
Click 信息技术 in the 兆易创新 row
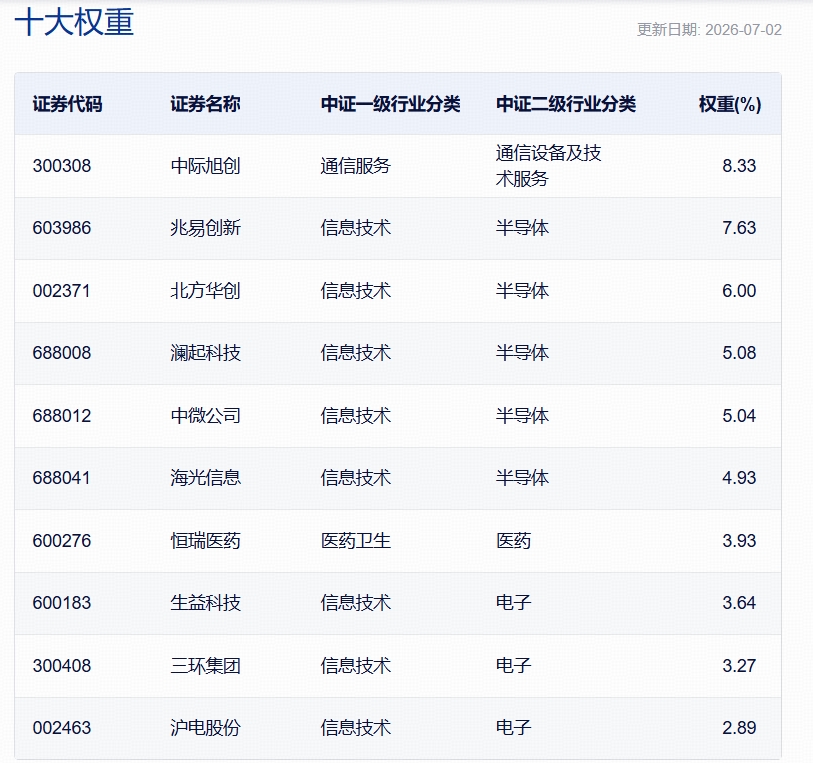coord(356,228)
